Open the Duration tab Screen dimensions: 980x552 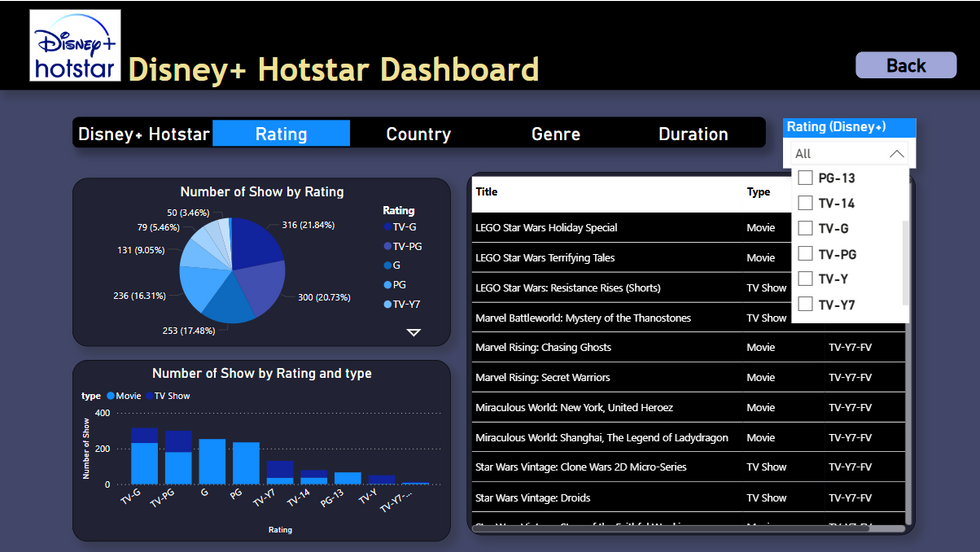693,134
